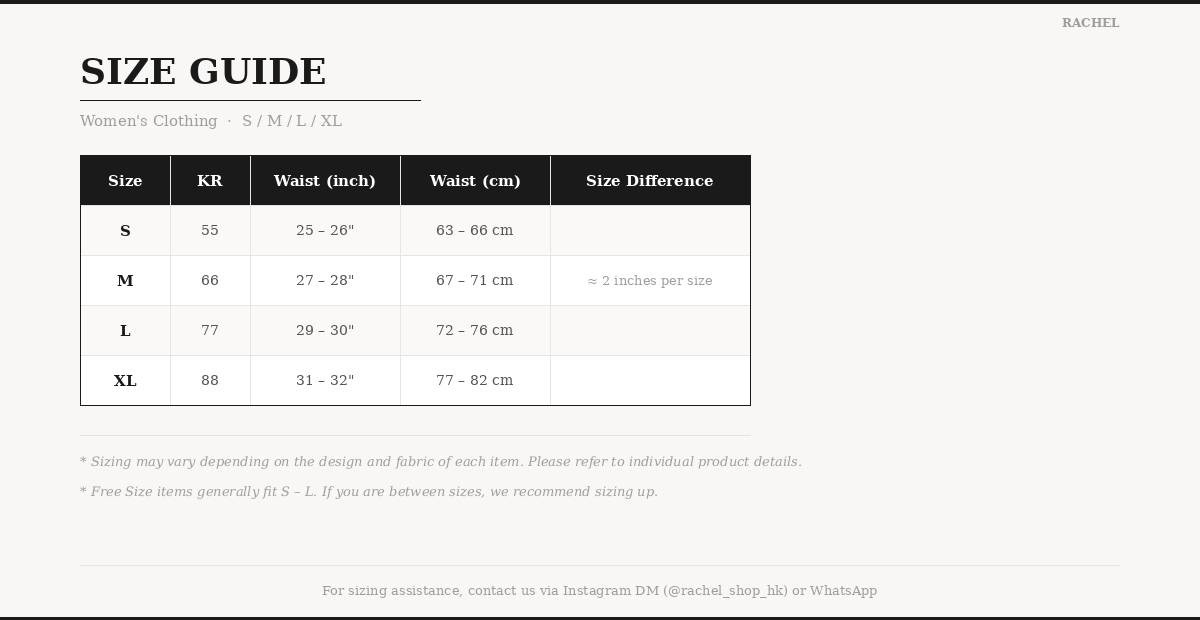Click the 27 – 28" waist cell
The width and height of the screenshot is (1200, 620).
(x=325, y=281)
